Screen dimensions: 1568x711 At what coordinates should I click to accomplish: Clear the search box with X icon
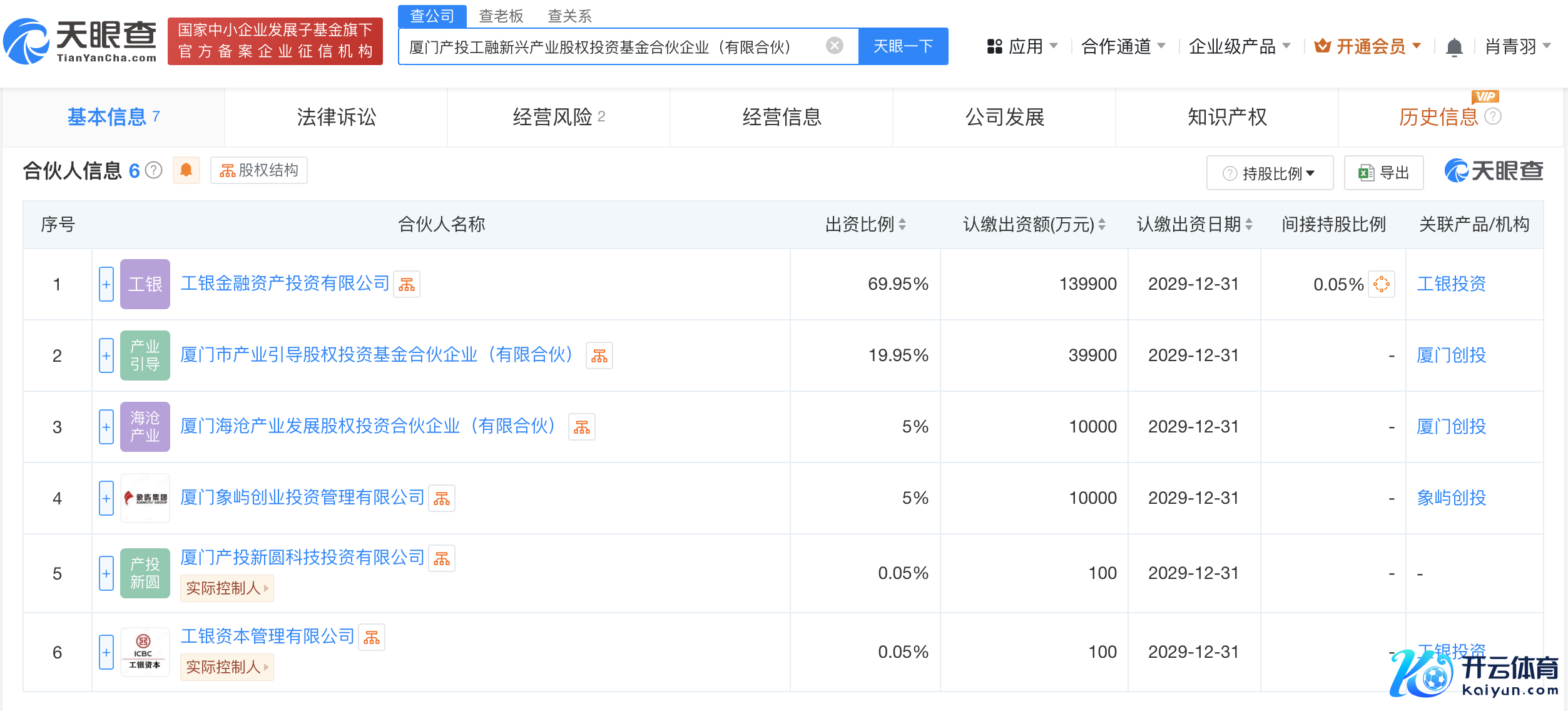point(834,46)
